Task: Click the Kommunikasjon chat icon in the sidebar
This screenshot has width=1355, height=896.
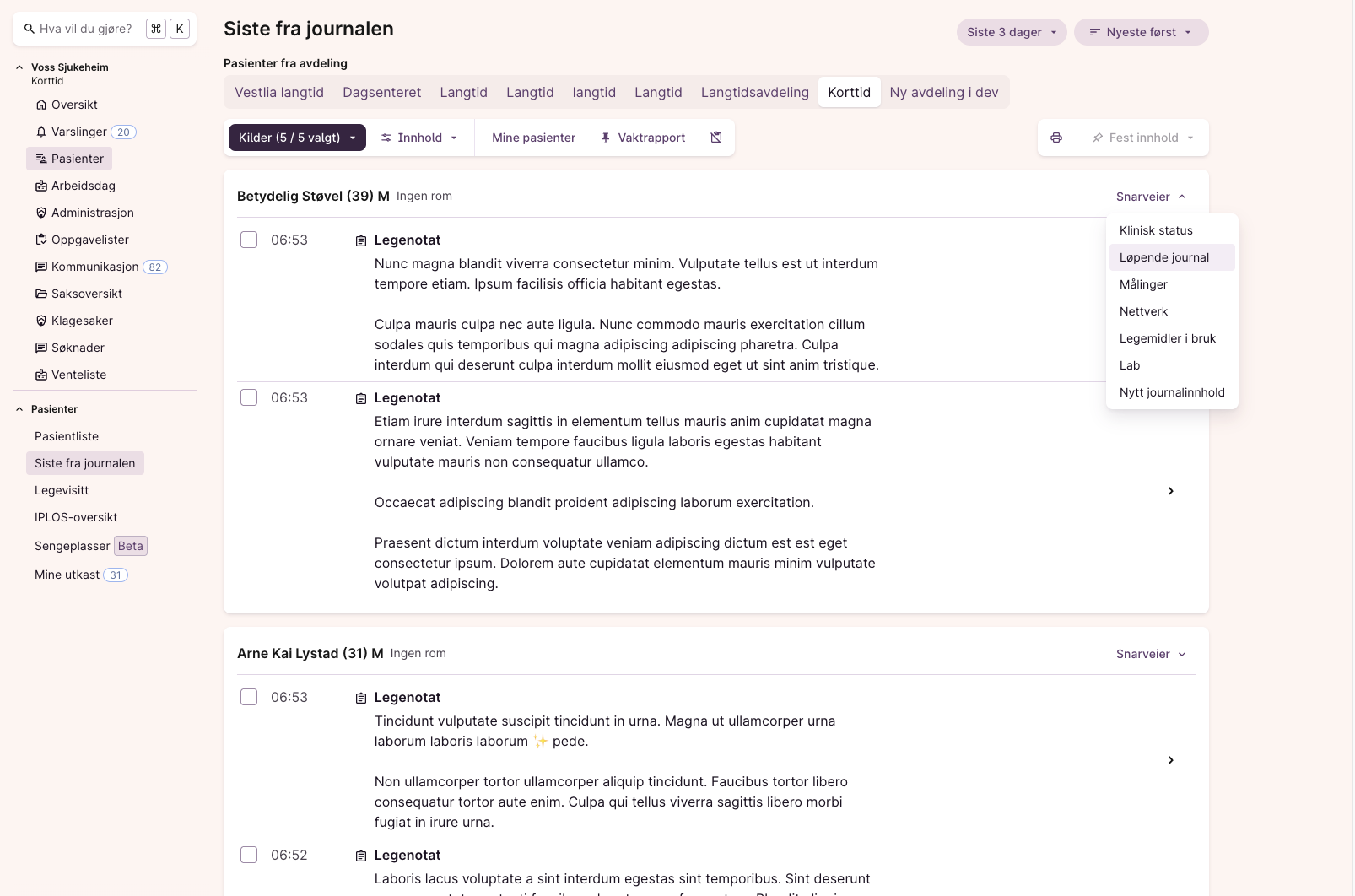Action: [x=41, y=267]
